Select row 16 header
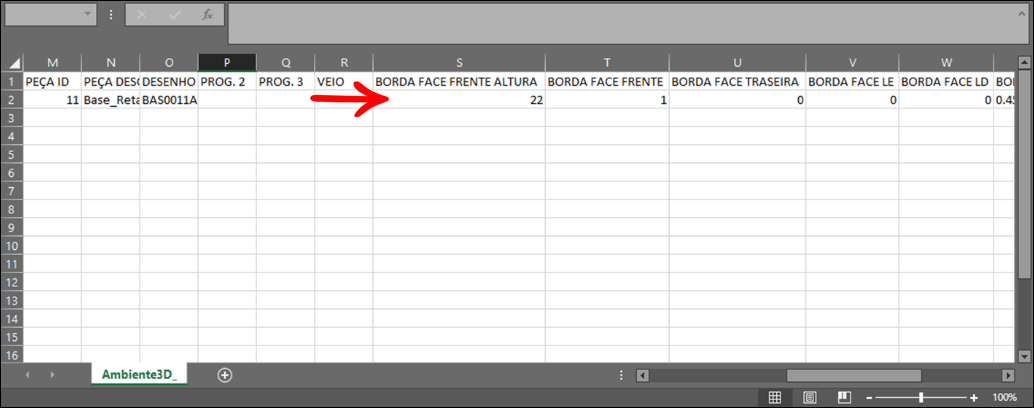This screenshot has width=1034, height=408. [x=13, y=355]
